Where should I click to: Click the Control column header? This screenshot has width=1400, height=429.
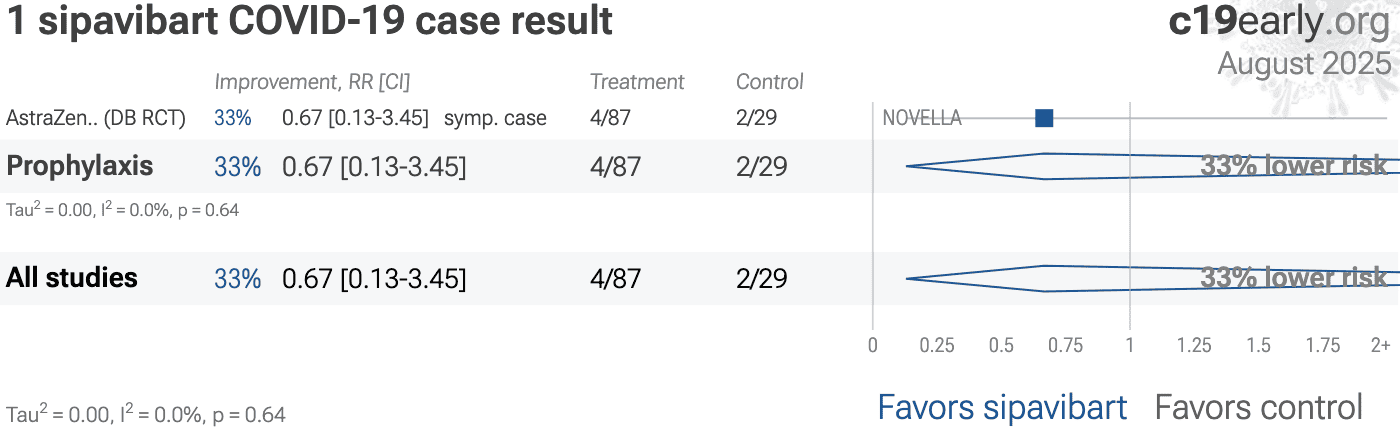pyautogui.click(x=770, y=82)
